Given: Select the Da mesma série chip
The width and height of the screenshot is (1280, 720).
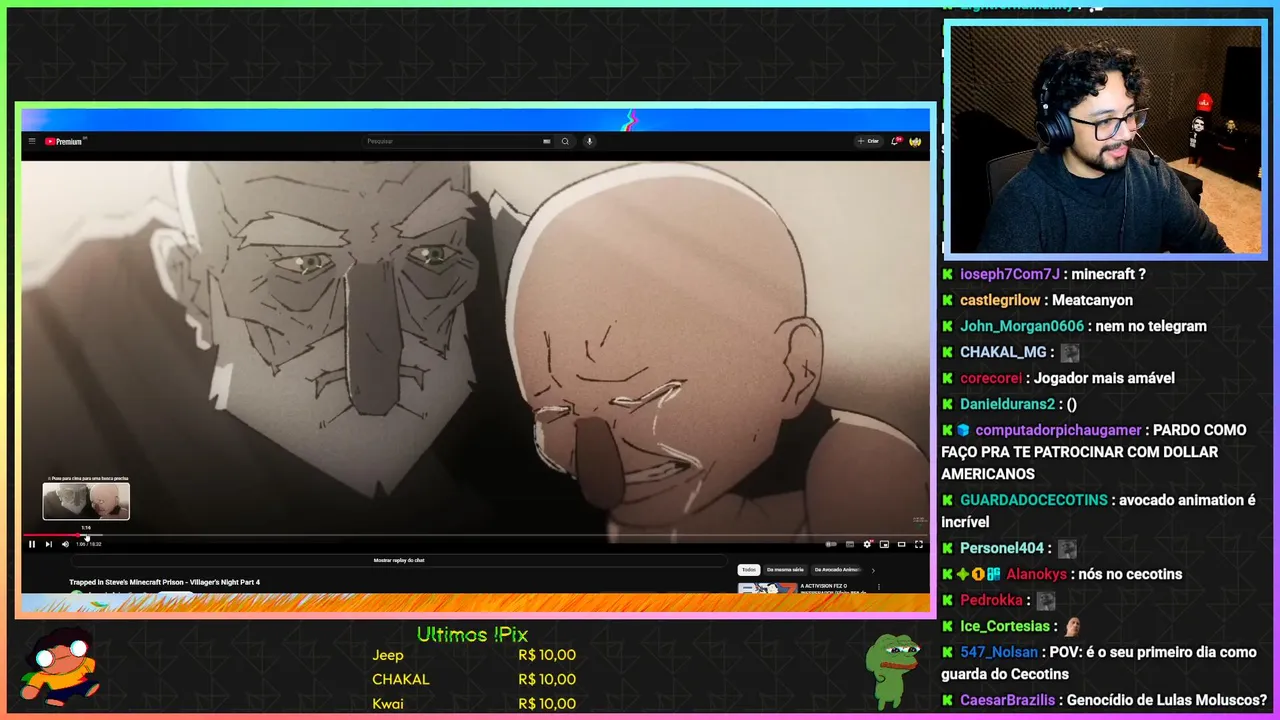Looking at the screenshot, I should pos(785,569).
